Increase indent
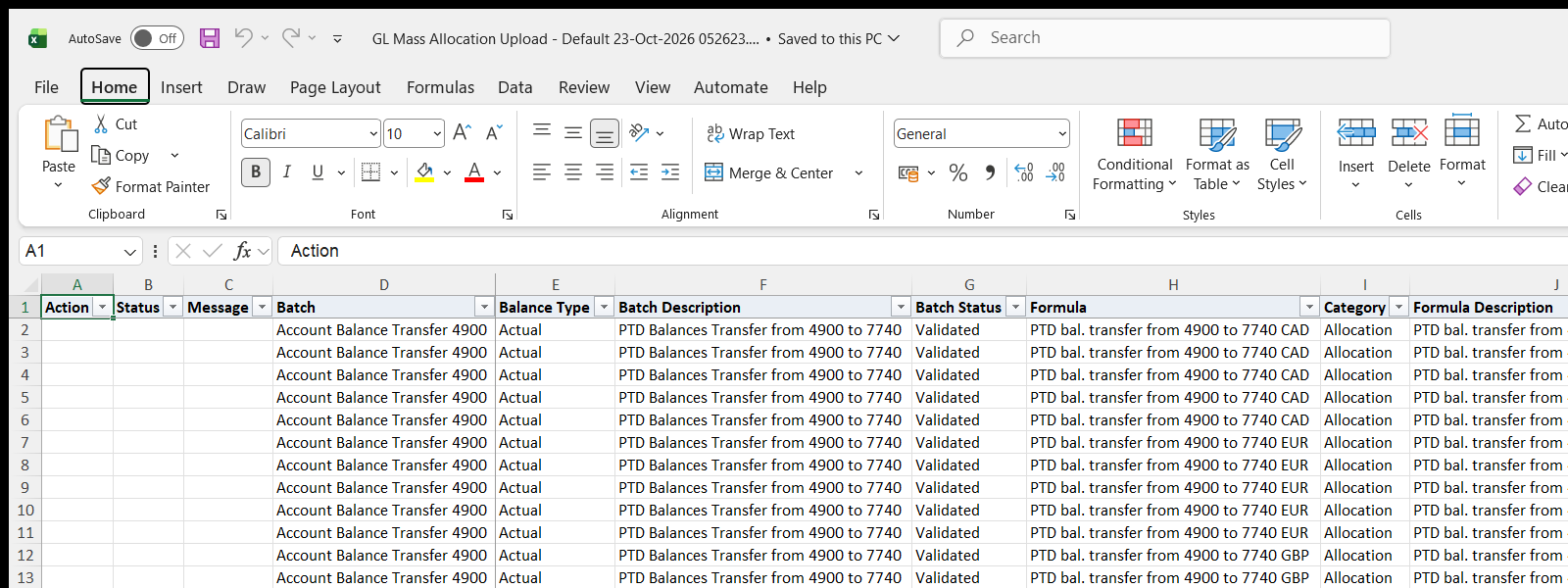Screen dimensions: 1568x588 pos(670,172)
